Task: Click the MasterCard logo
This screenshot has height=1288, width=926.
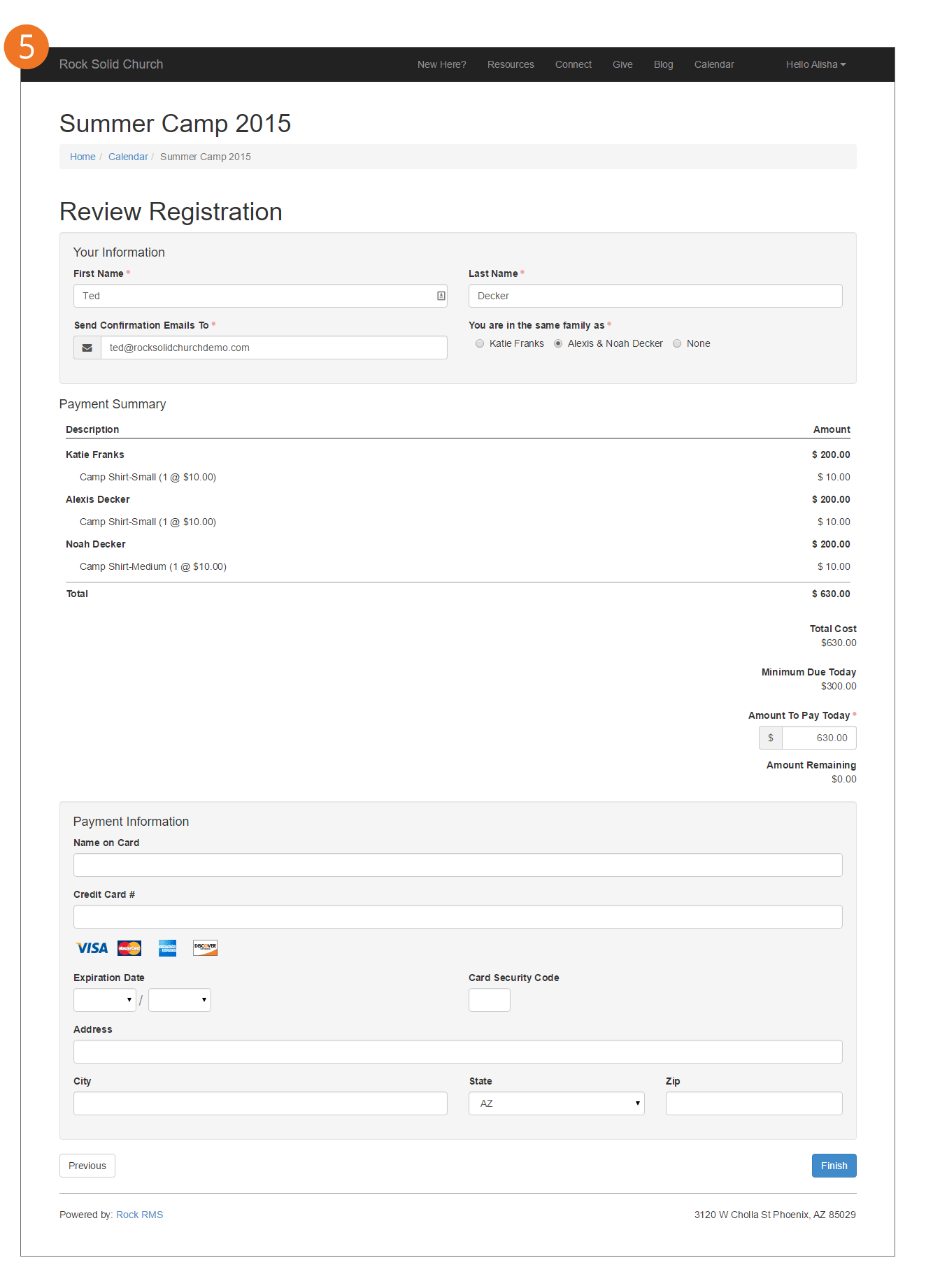Action: (129, 948)
